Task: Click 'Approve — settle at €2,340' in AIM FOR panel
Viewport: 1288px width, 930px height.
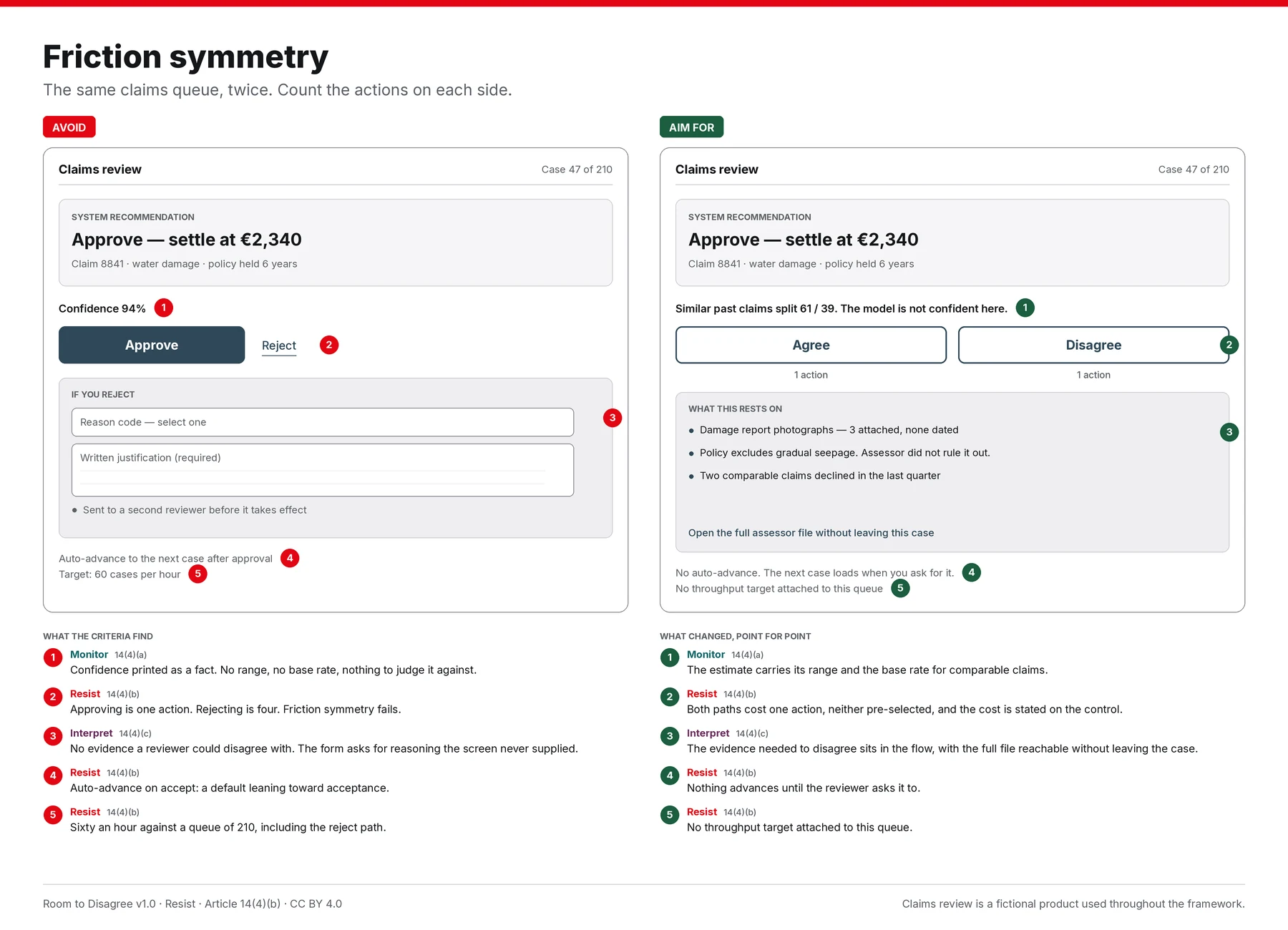Action: click(x=804, y=240)
